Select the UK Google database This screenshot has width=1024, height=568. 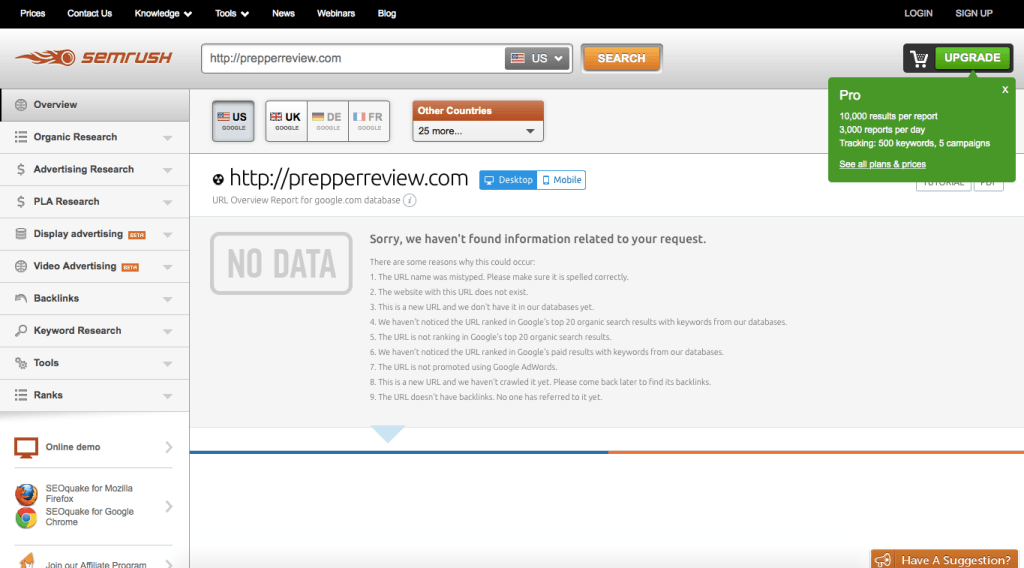coord(286,121)
